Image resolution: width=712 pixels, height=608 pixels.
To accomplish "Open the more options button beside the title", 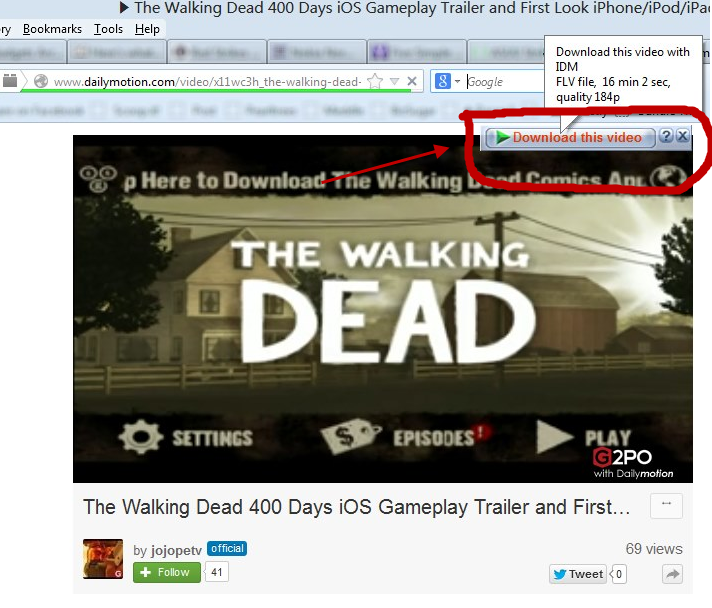I will coord(666,505).
